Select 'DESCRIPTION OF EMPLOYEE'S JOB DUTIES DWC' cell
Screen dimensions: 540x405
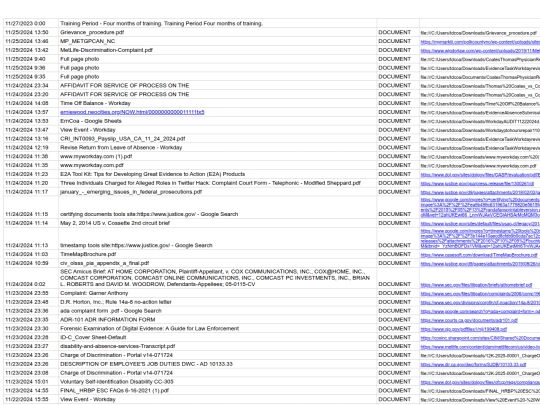pos(217,364)
